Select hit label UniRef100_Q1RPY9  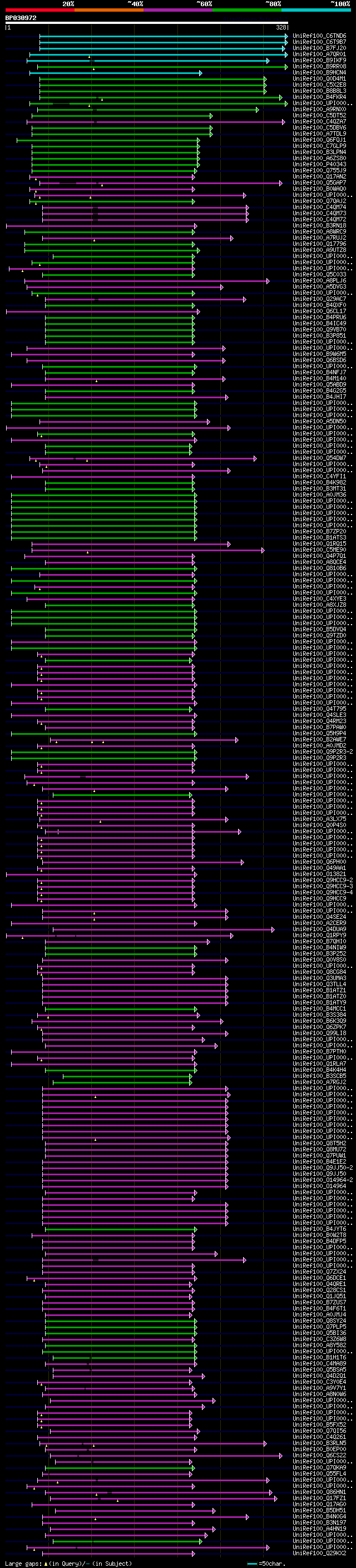319,936
